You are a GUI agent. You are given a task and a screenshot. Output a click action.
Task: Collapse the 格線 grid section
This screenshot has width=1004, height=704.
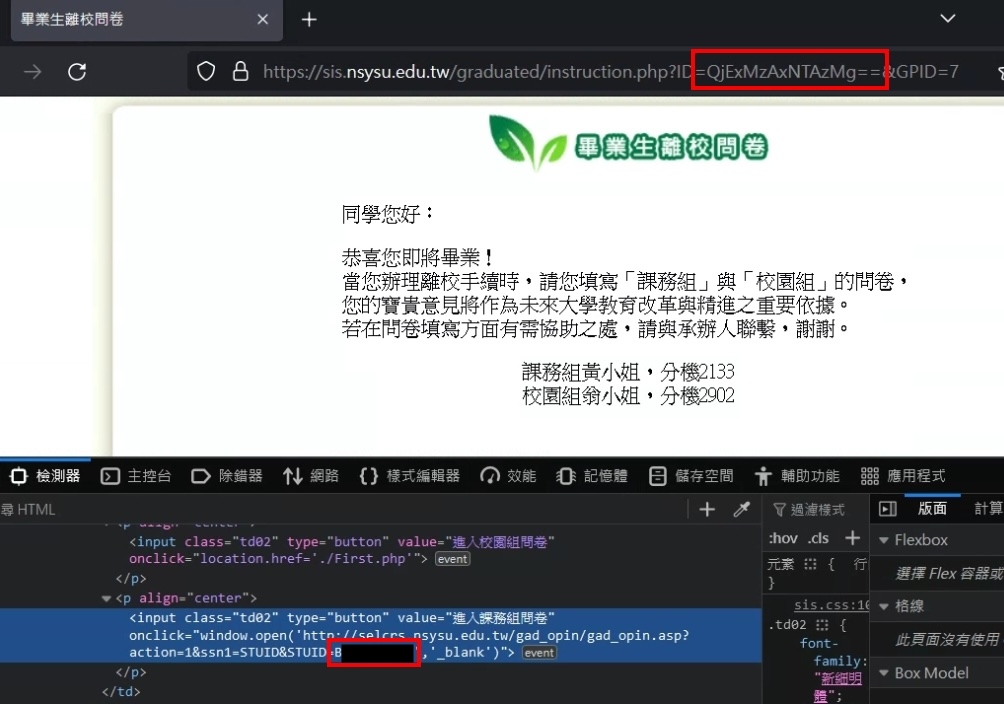coord(884,607)
